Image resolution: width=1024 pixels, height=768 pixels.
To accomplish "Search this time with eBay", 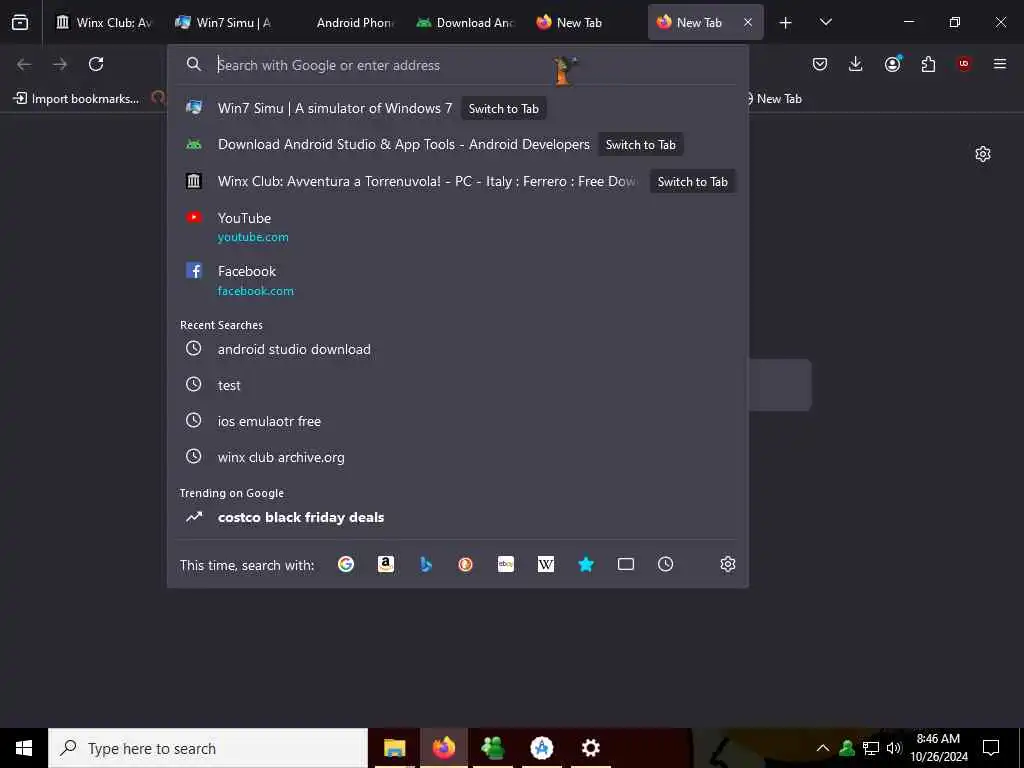I will click(x=505, y=564).
